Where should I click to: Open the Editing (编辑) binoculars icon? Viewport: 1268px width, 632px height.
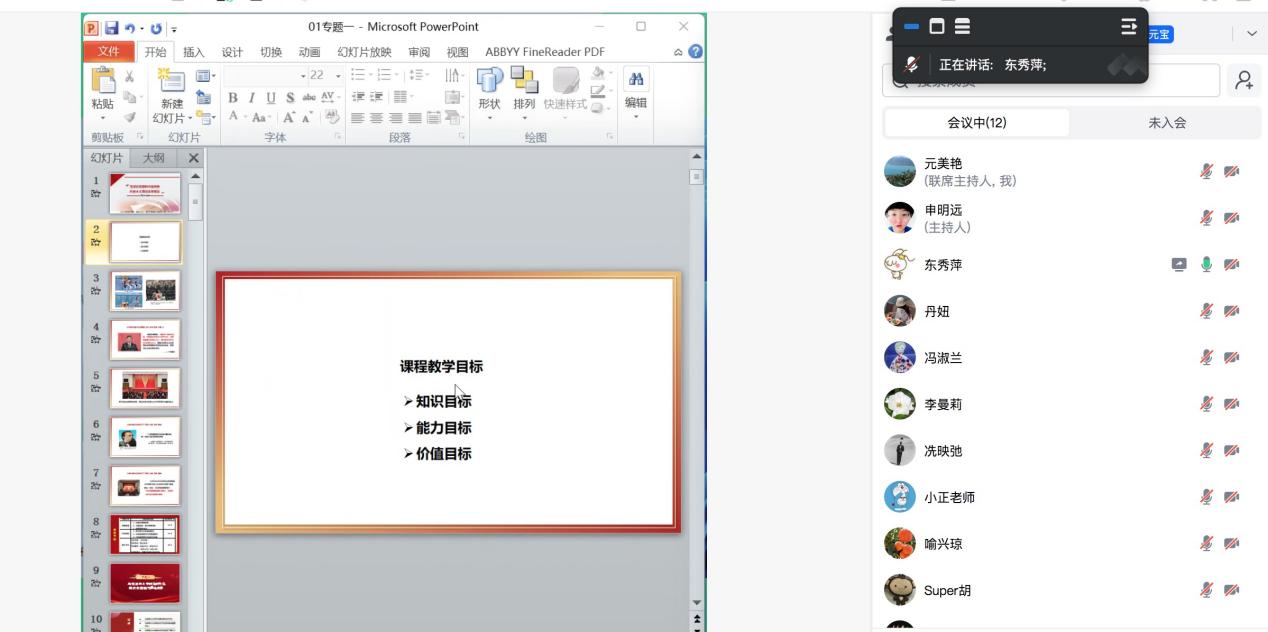[x=635, y=82]
